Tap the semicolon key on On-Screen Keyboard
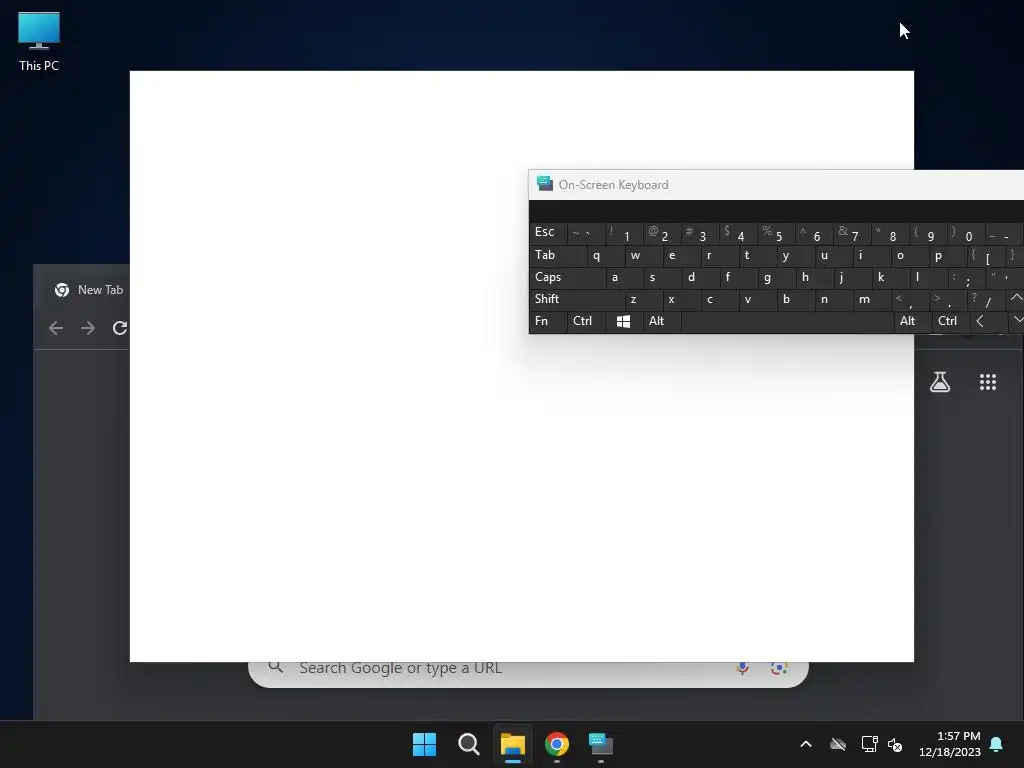Screen dimensions: 1024x768 point(966,278)
